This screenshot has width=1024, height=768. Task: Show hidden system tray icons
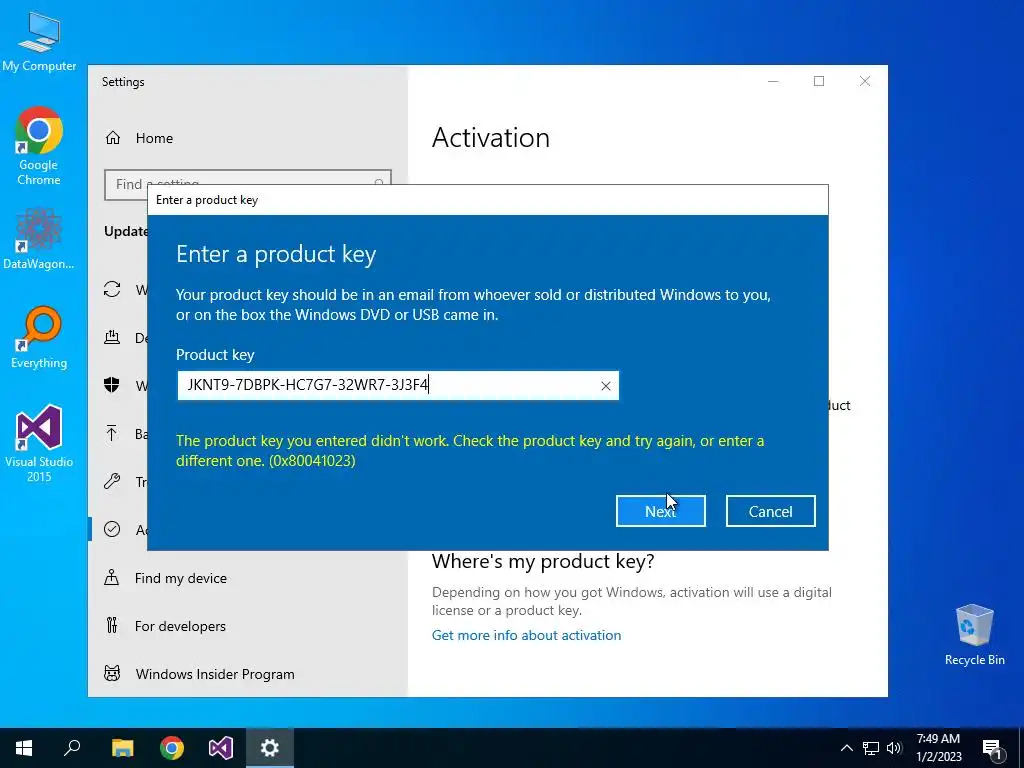click(846, 748)
